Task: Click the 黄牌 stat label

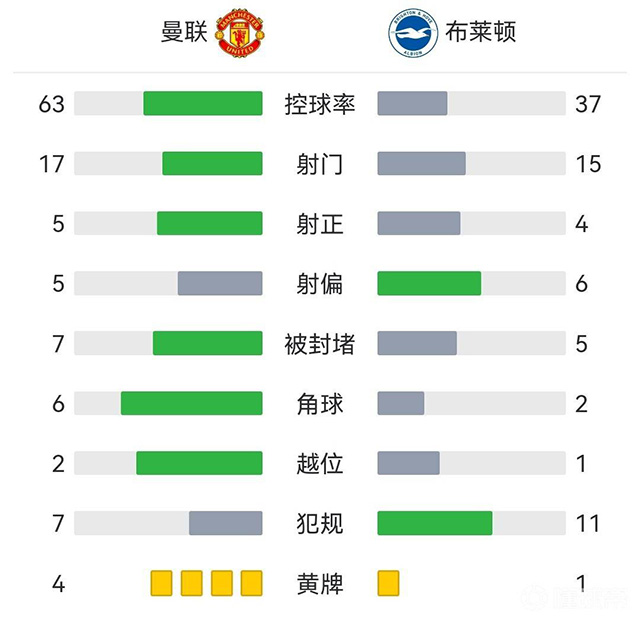Action: (x=320, y=583)
